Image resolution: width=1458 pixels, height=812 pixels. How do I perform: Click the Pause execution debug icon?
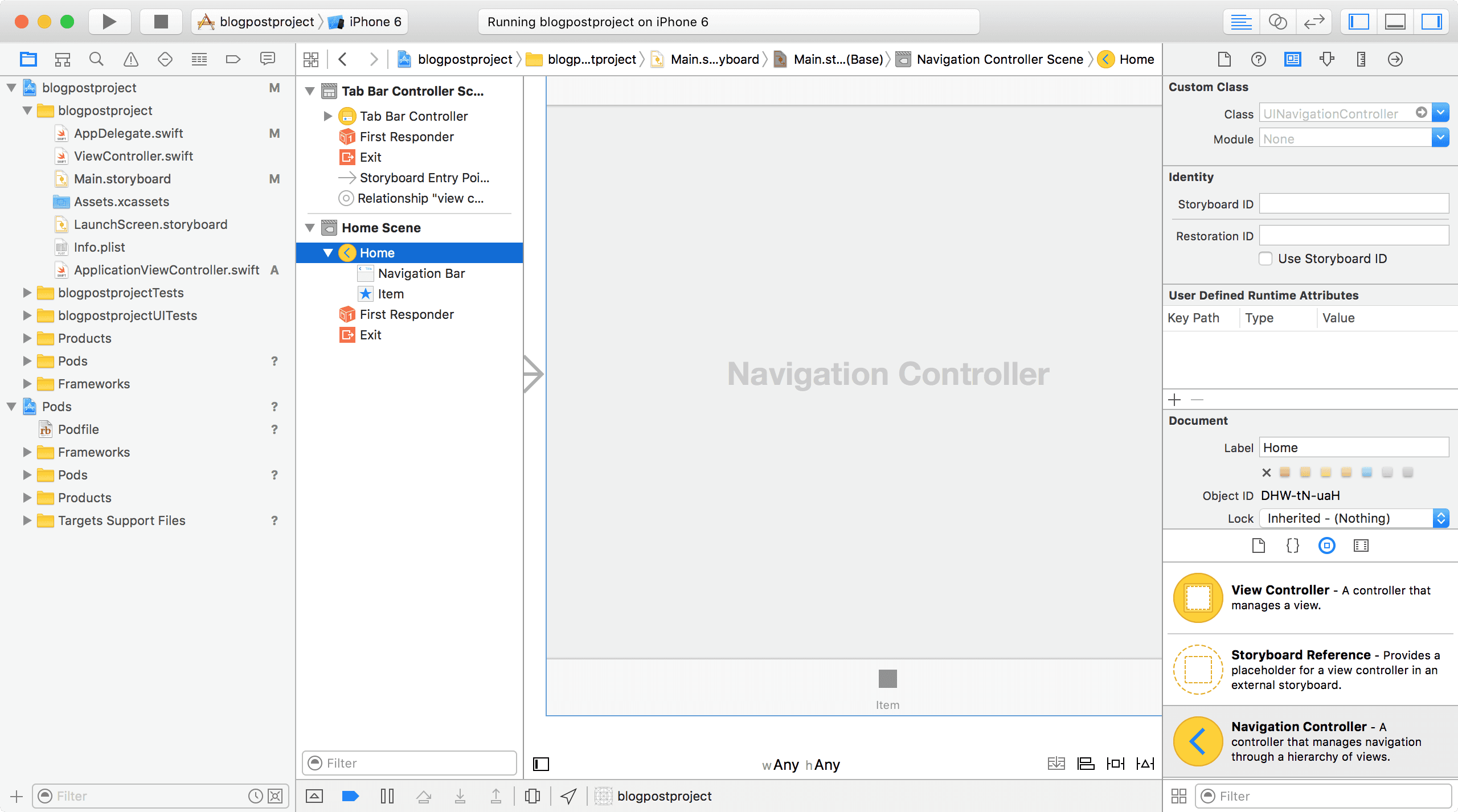pos(387,796)
